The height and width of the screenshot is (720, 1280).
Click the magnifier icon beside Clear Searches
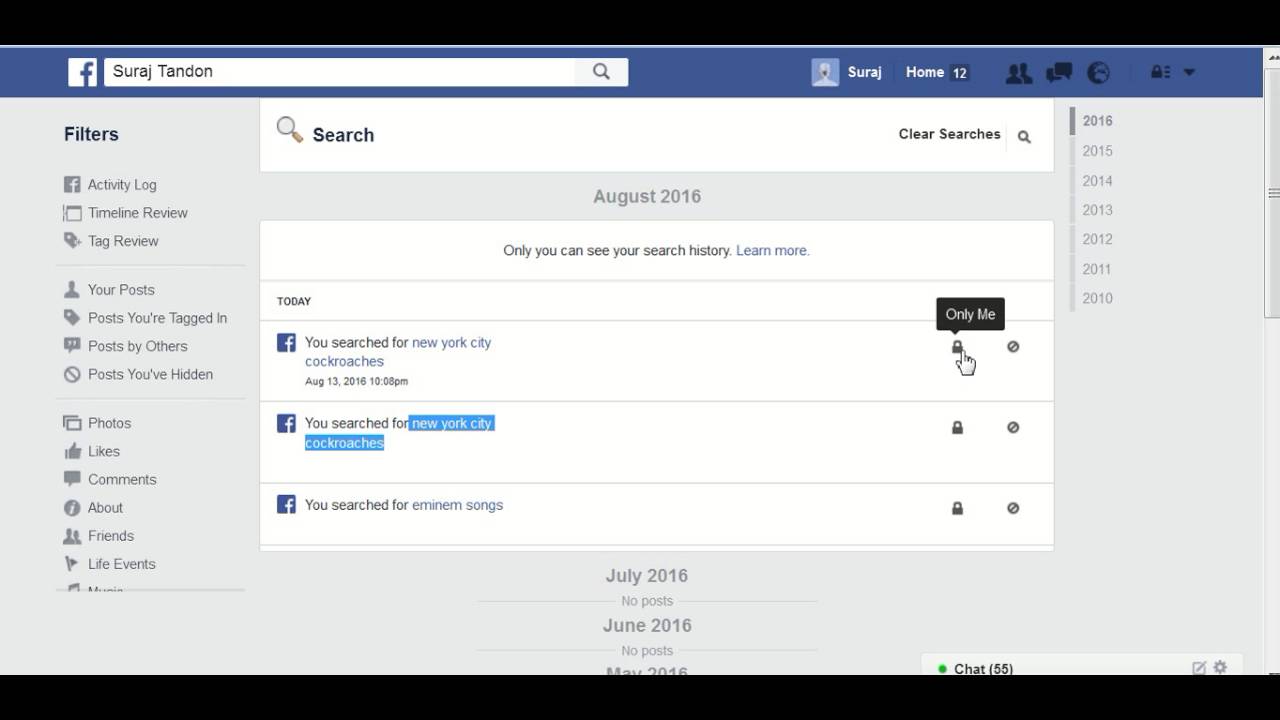coord(1024,137)
